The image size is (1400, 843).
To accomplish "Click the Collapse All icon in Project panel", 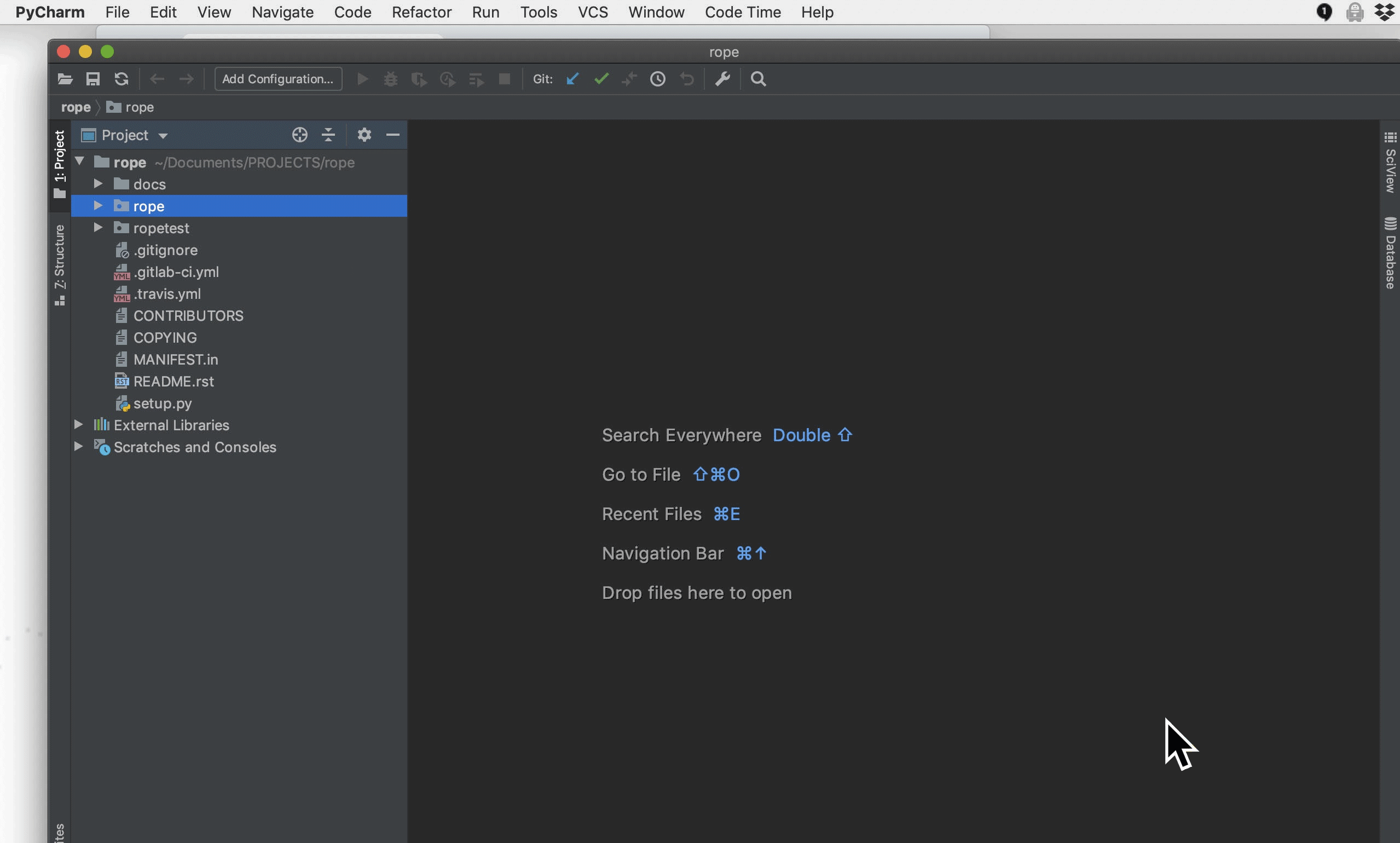I will [x=328, y=135].
